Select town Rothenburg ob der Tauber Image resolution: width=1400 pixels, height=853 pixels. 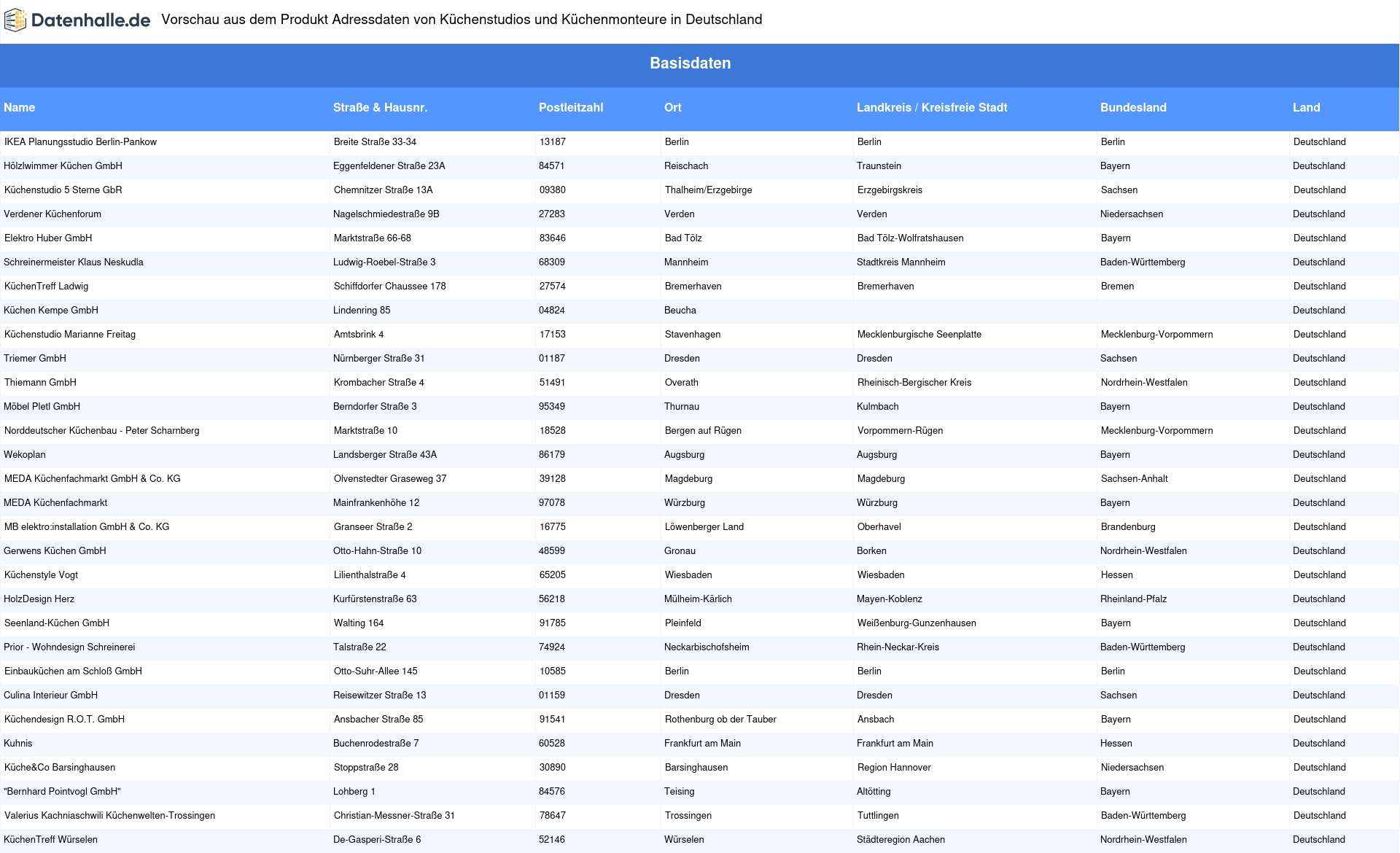[x=720, y=720]
